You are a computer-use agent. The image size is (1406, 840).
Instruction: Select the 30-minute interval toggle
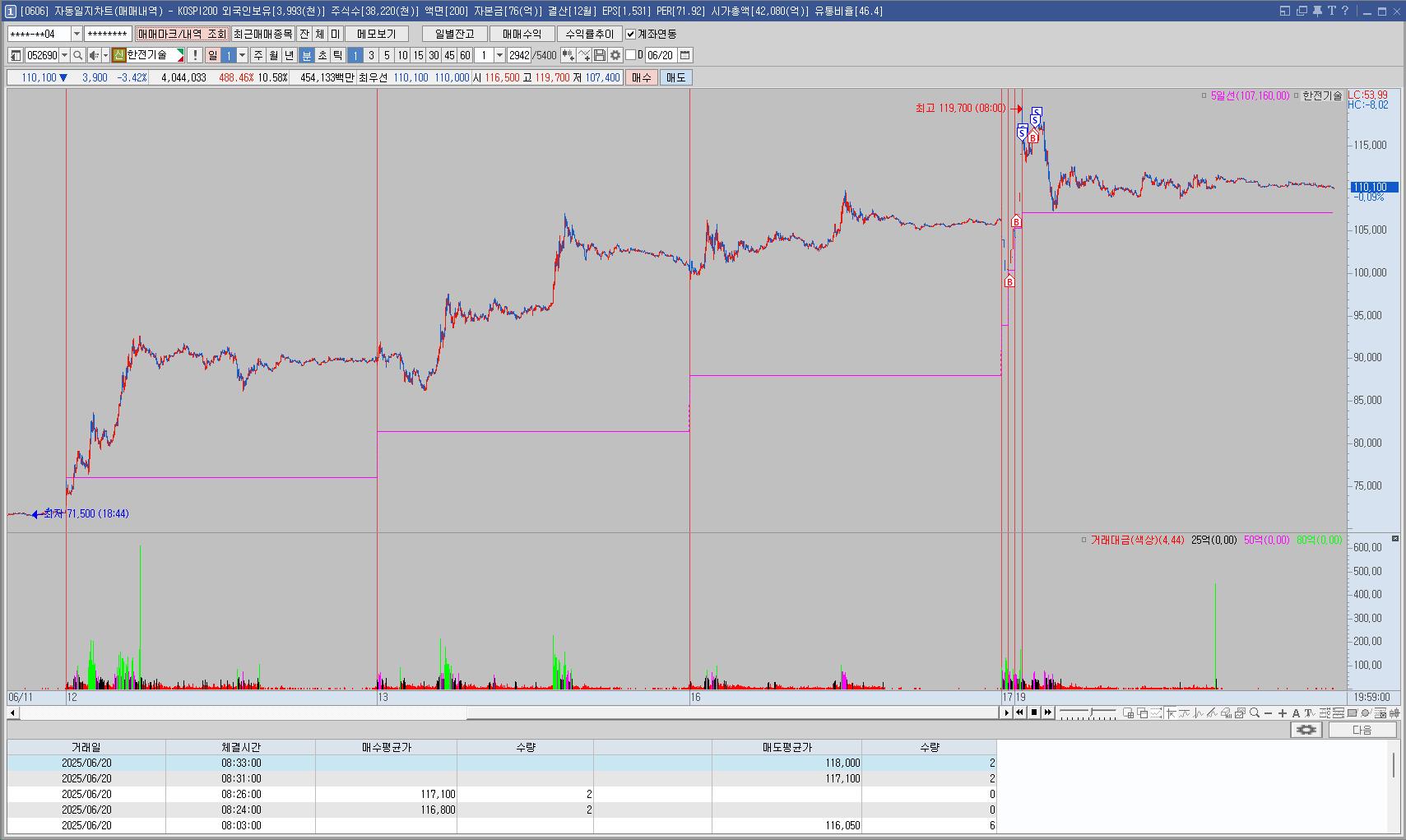(434, 55)
